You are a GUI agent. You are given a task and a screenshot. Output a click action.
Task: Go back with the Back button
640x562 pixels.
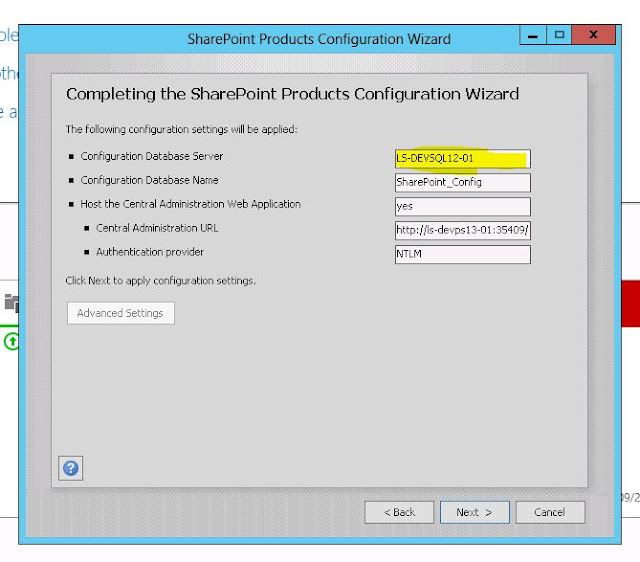[399, 512]
